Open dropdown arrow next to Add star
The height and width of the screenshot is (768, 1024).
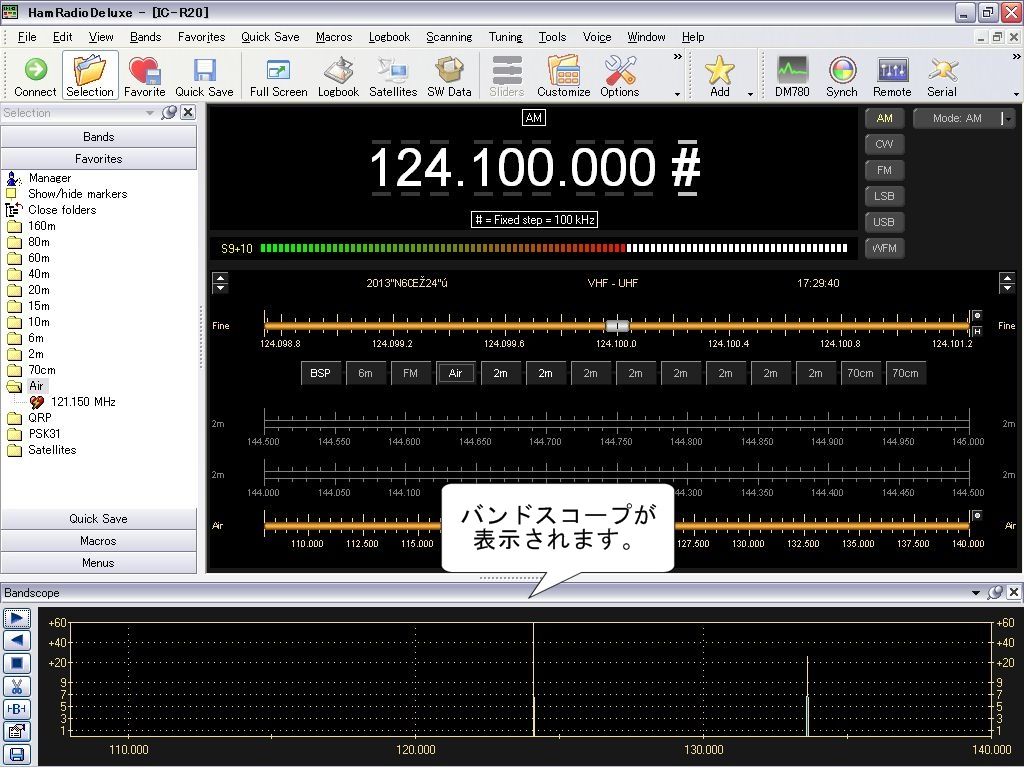coord(750,94)
